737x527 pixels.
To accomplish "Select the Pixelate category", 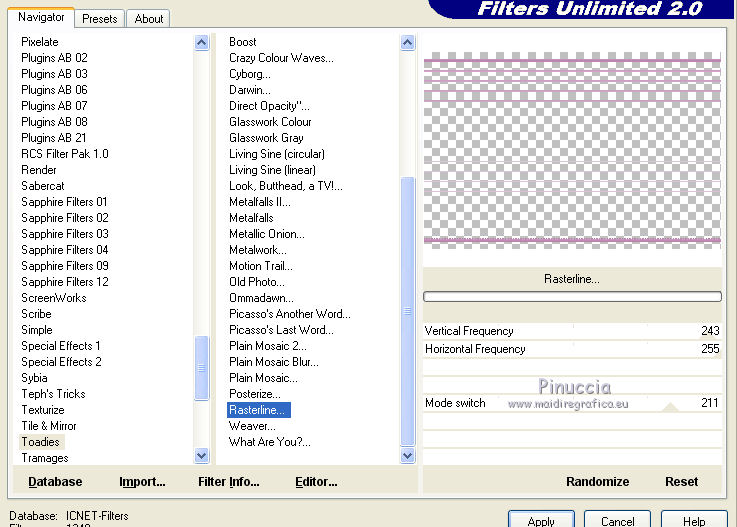I will pos(39,42).
